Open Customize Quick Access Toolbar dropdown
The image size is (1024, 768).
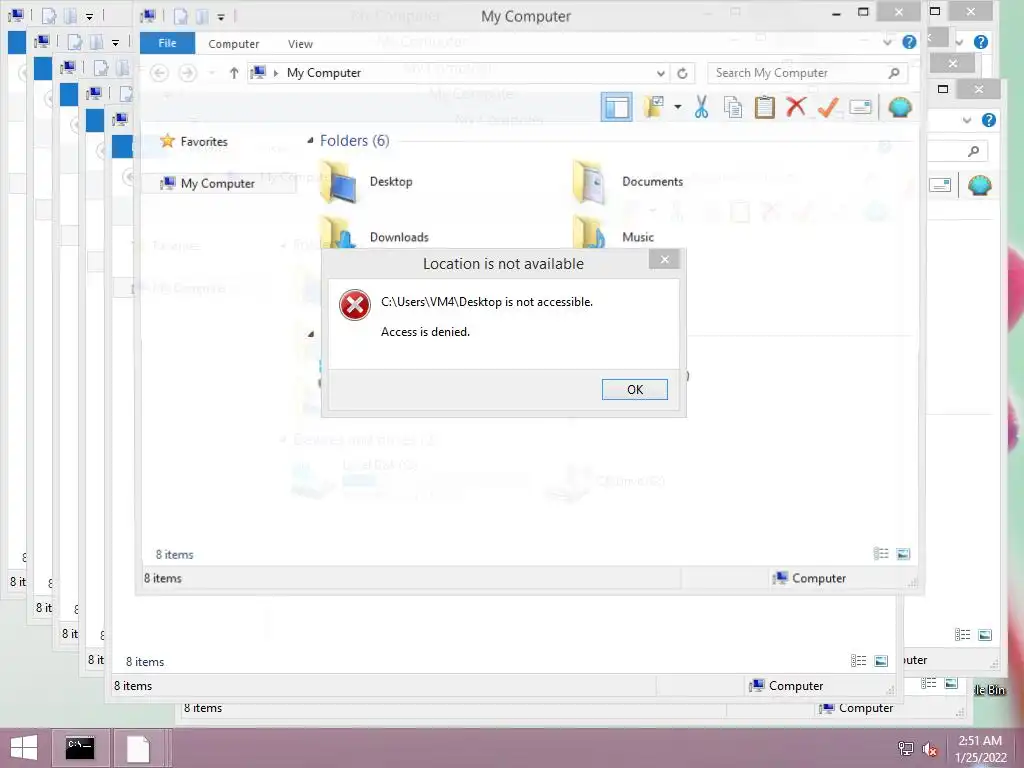221,17
